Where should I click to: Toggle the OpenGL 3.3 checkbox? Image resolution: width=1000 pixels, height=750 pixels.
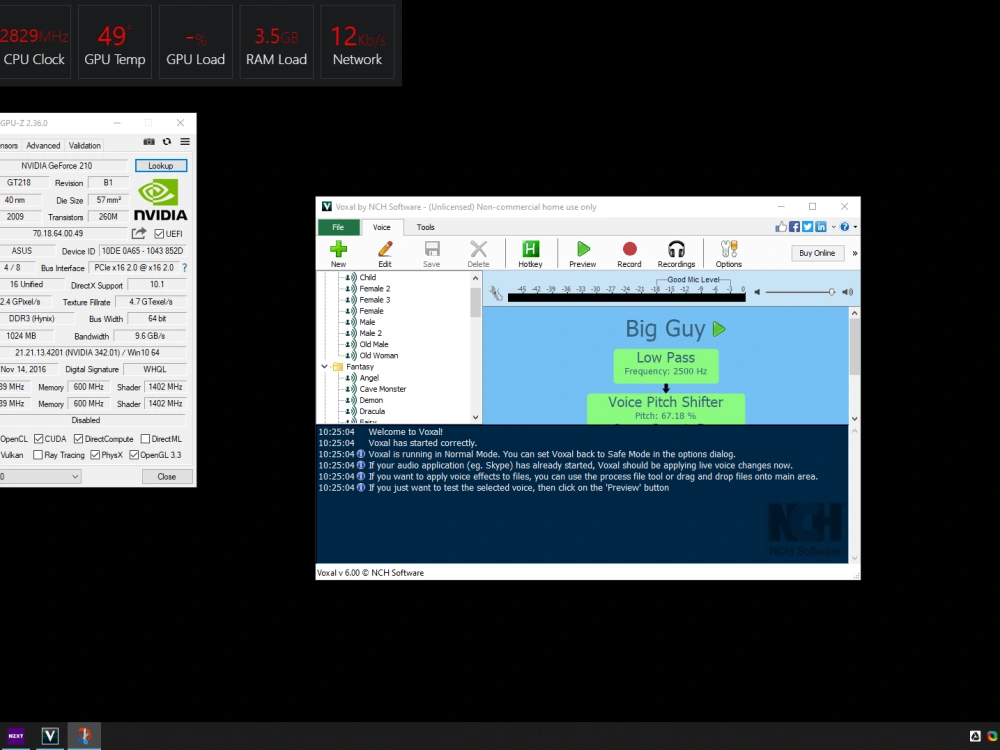tap(134, 455)
